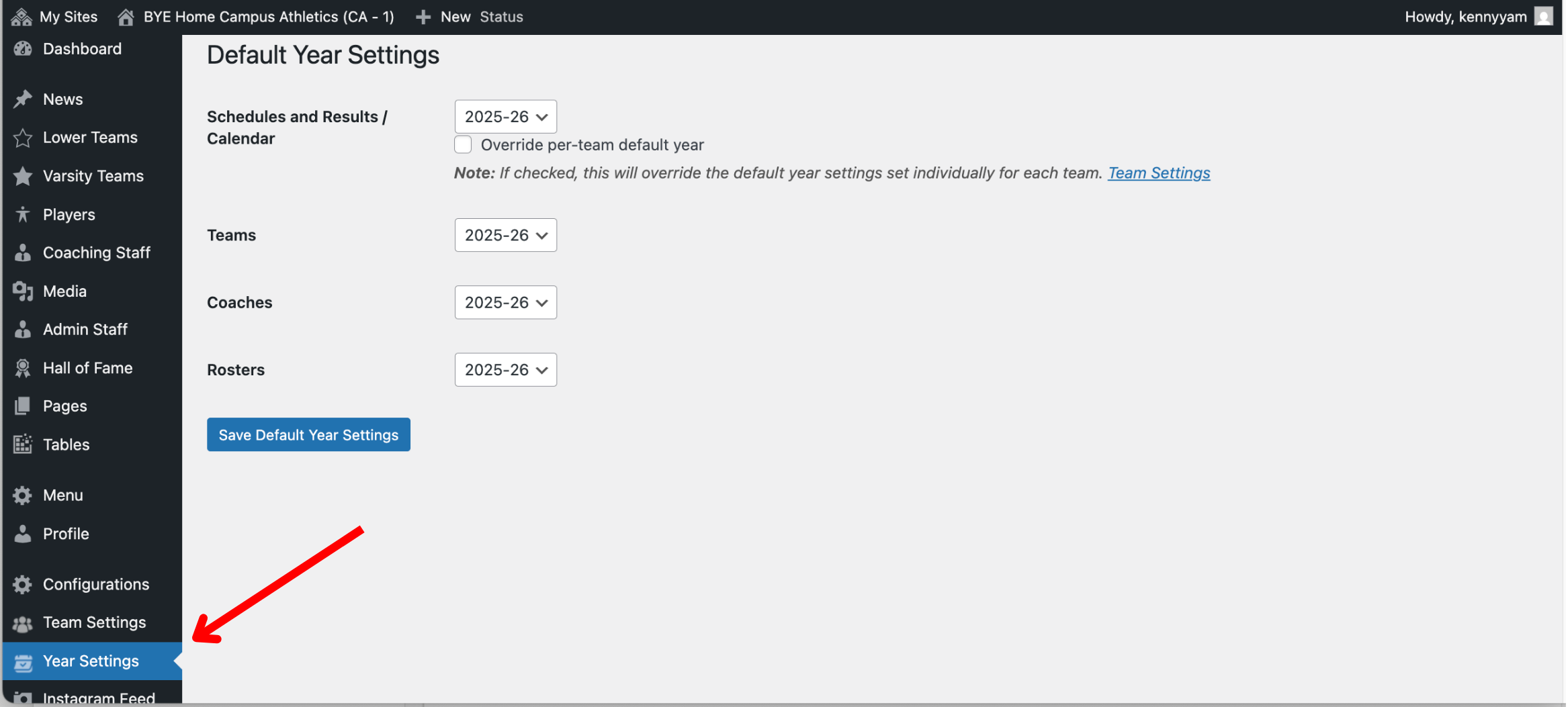The height and width of the screenshot is (707, 1568).
Task: Click the Media library icon
Action: point(23,291)
